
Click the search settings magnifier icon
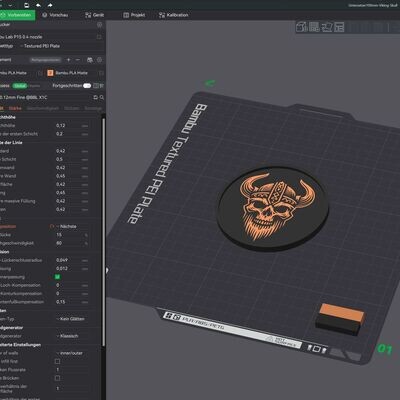[102, 98]
